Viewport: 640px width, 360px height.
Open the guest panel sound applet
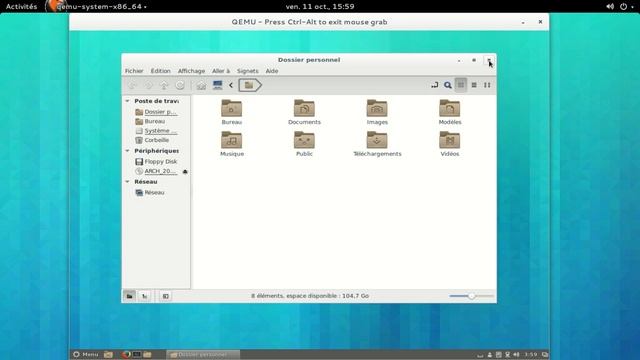click(x=516, y=355)
